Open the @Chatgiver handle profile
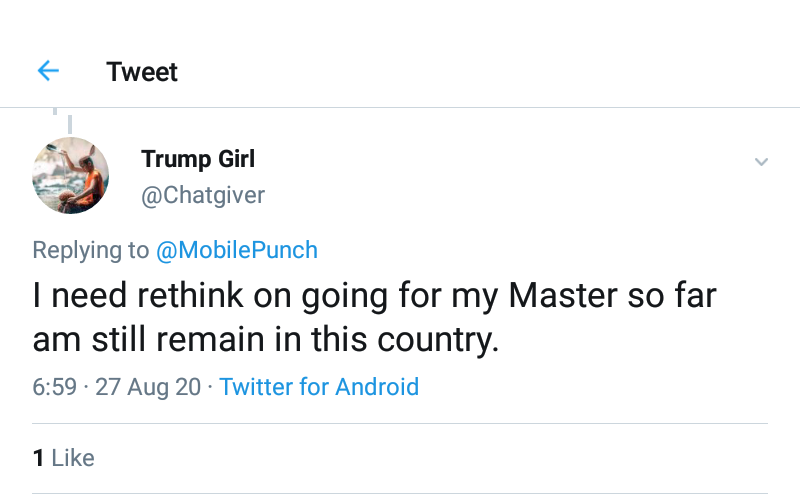 coord(203,195)
